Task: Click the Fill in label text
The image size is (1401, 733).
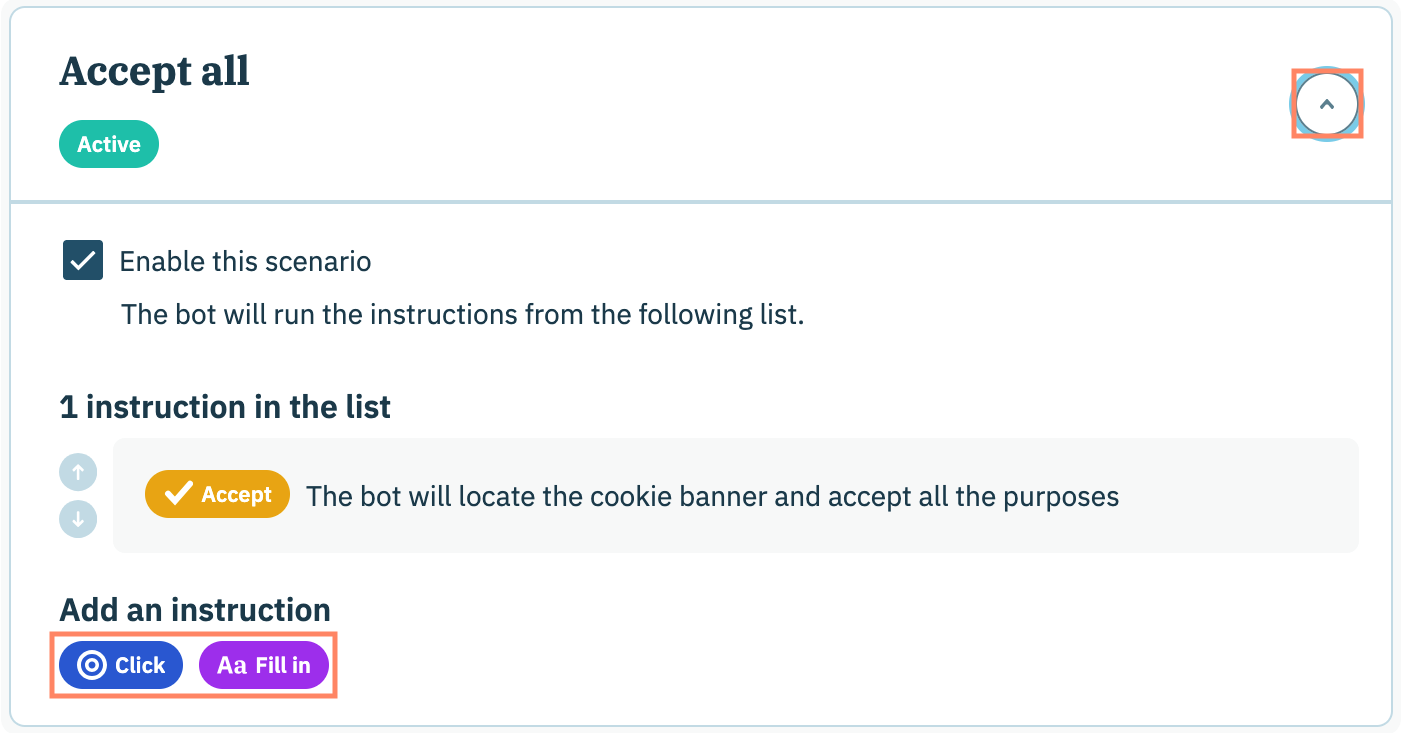Action: [x=283, y=666]
